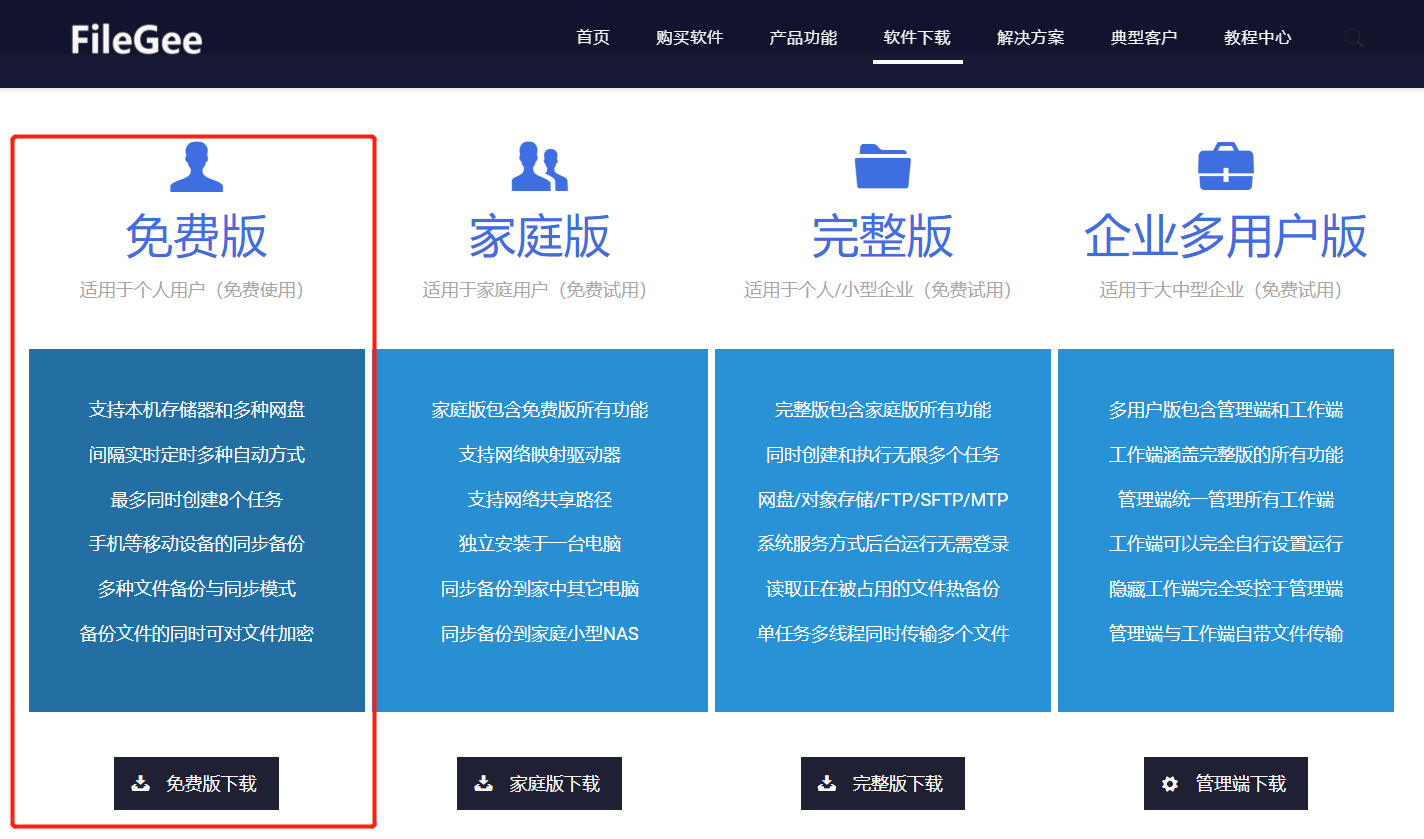The width and height of the screenshot is (1424, 839).
Task: Click the 家庭版下载 button
Action: point(540,784)
